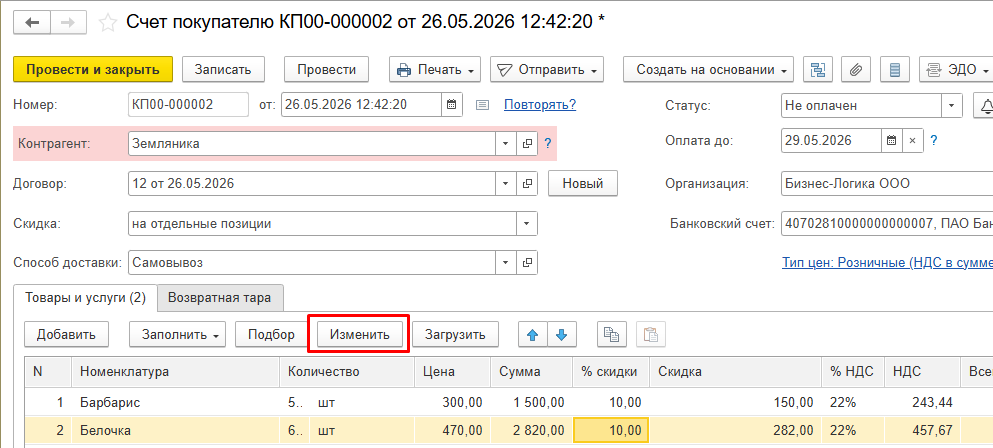Screen dimensions: 993x448
Task: Click the Подбор button
Action: click(271, 335)
